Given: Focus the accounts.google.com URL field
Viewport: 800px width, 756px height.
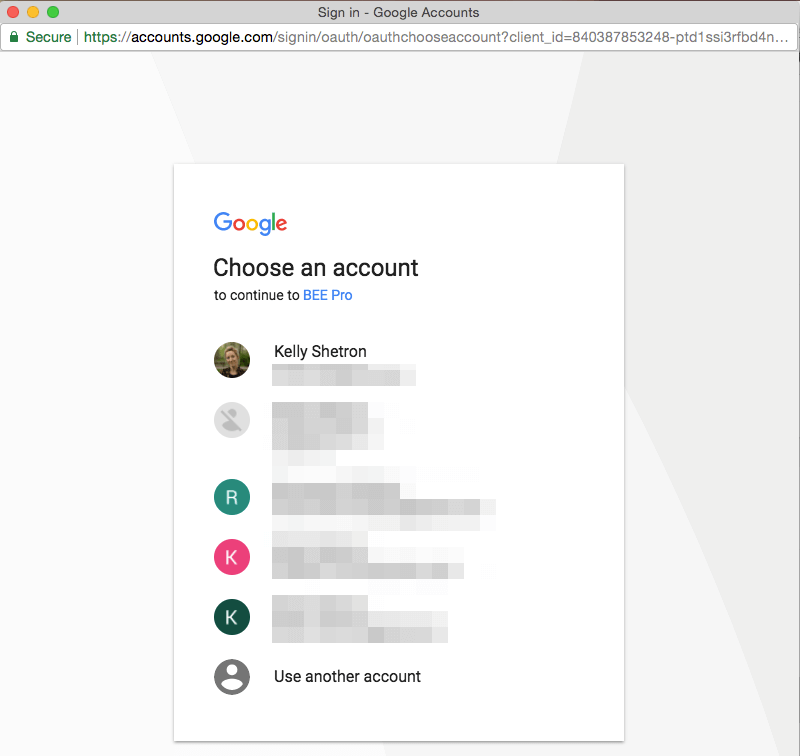Looking at the screenshot, I should coord(436,37).
